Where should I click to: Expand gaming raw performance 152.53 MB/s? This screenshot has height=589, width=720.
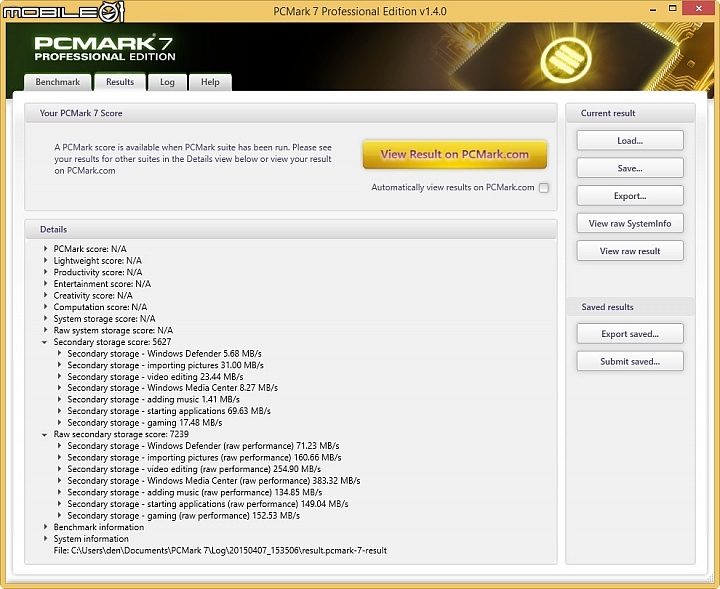(59, 515)
